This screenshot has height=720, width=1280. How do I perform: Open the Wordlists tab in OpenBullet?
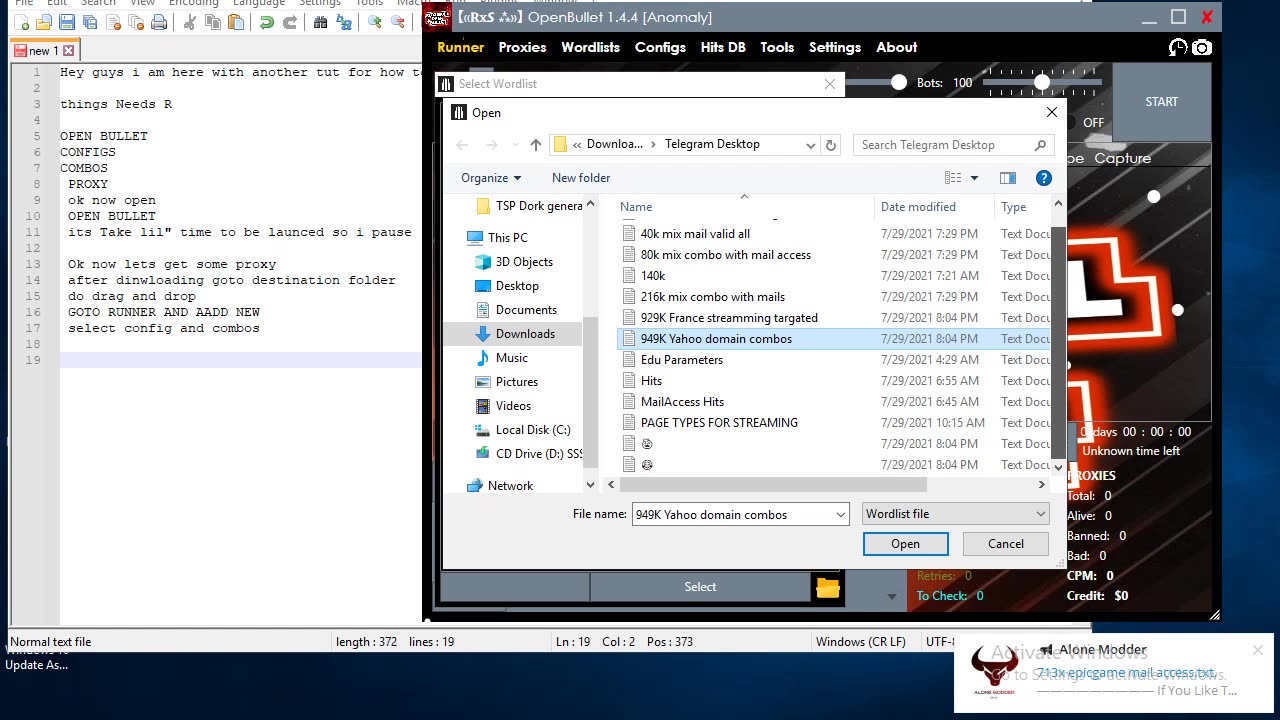591,47
